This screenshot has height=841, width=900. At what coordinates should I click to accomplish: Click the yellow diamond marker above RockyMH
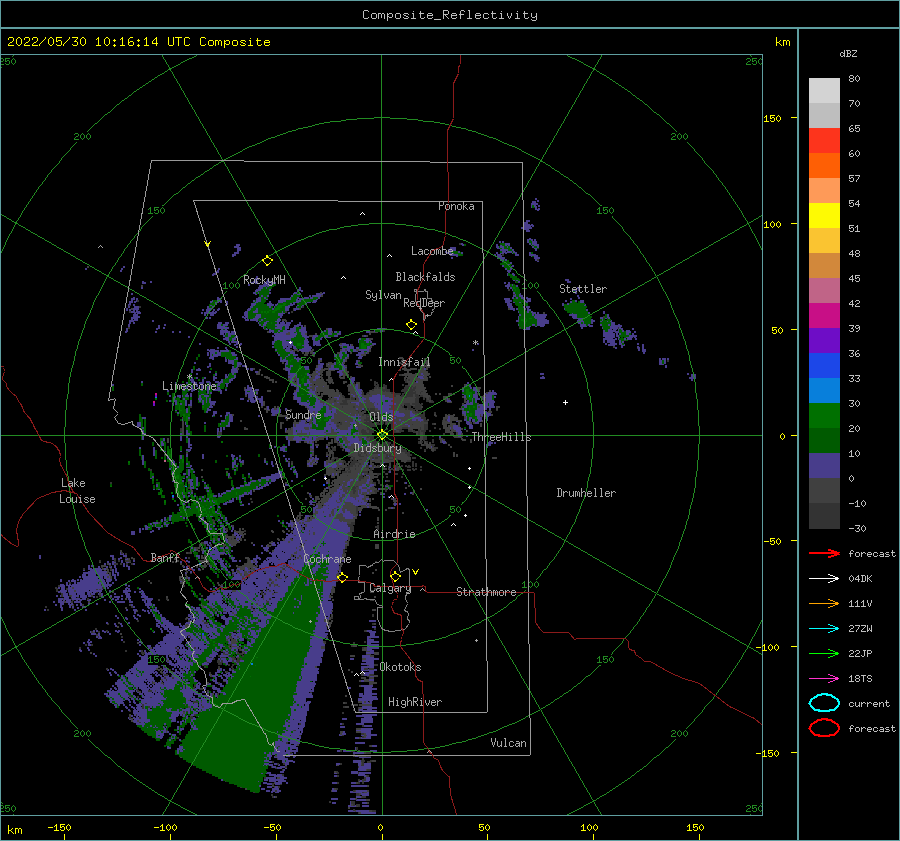pos(267,261)
